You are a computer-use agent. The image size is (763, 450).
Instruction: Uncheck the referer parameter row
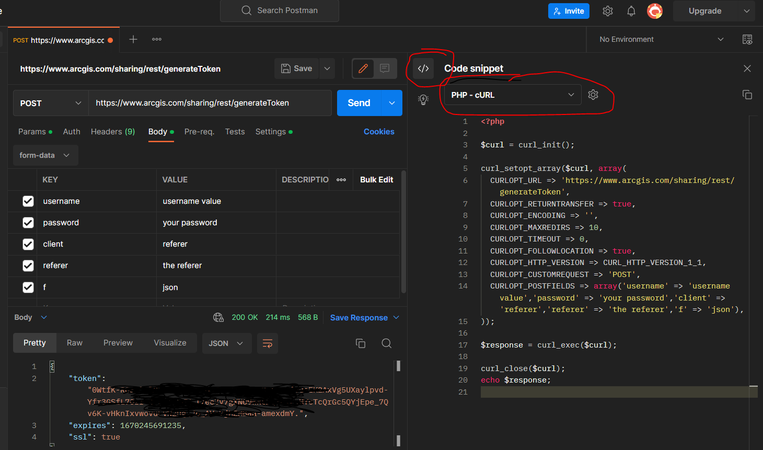[x=28, y=265]
